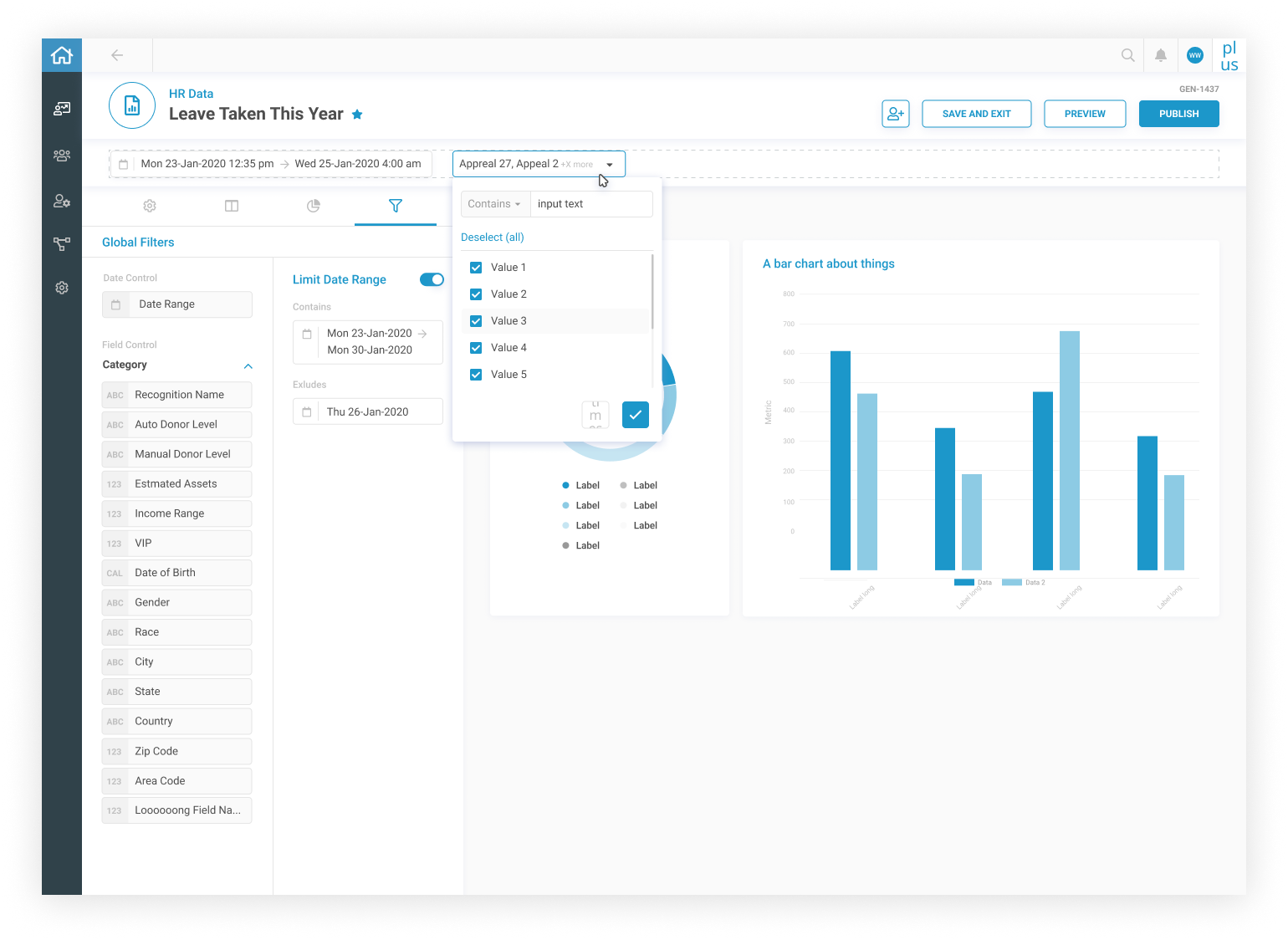
Task: Uncheck the Value 4 checkbox
Action: 476,348
